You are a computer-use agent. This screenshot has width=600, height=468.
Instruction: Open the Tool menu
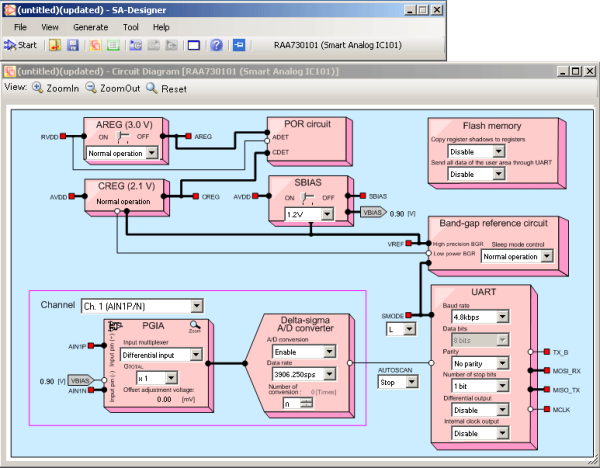(130, 27)
